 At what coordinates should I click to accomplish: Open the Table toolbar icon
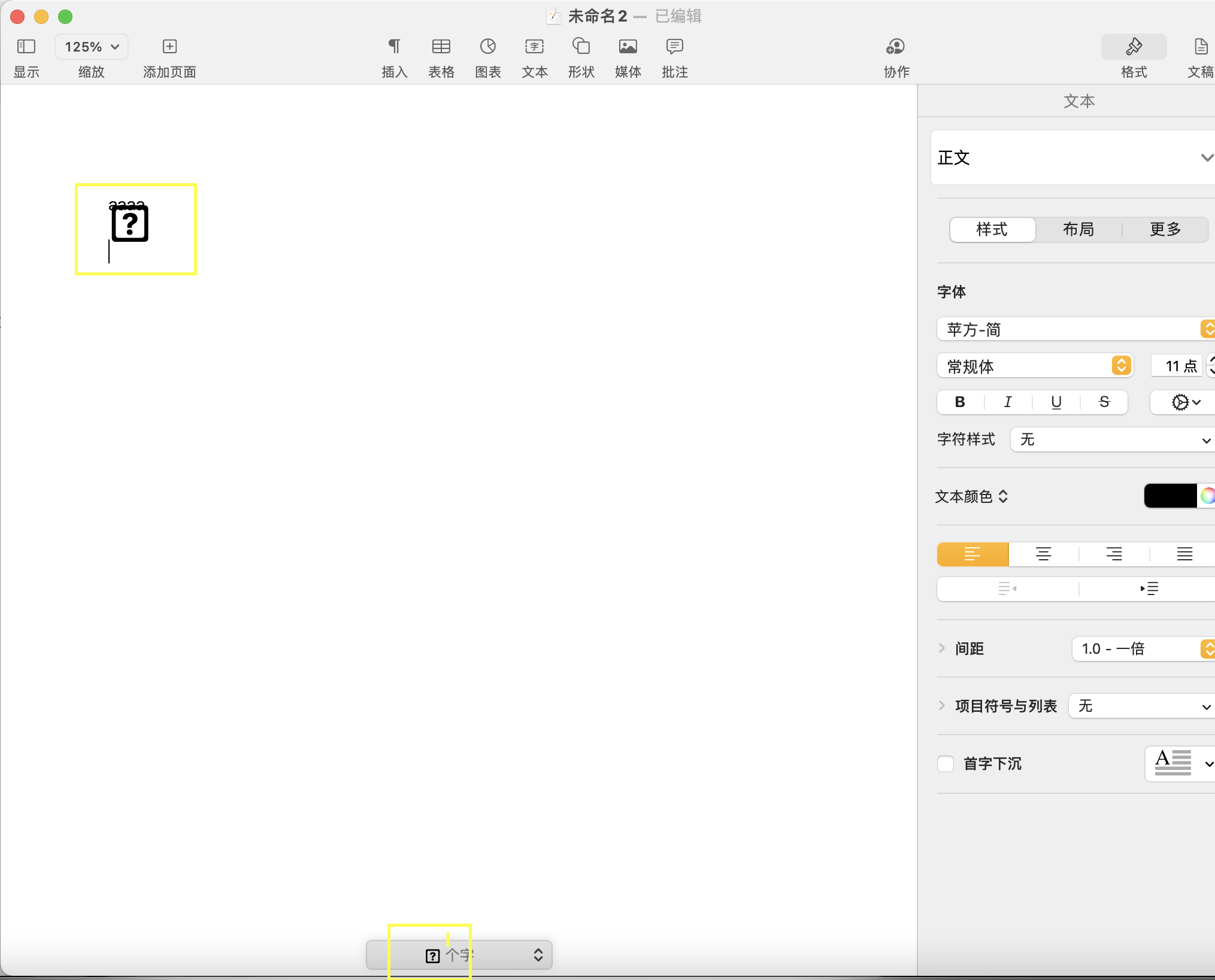[x=441, y=47]
